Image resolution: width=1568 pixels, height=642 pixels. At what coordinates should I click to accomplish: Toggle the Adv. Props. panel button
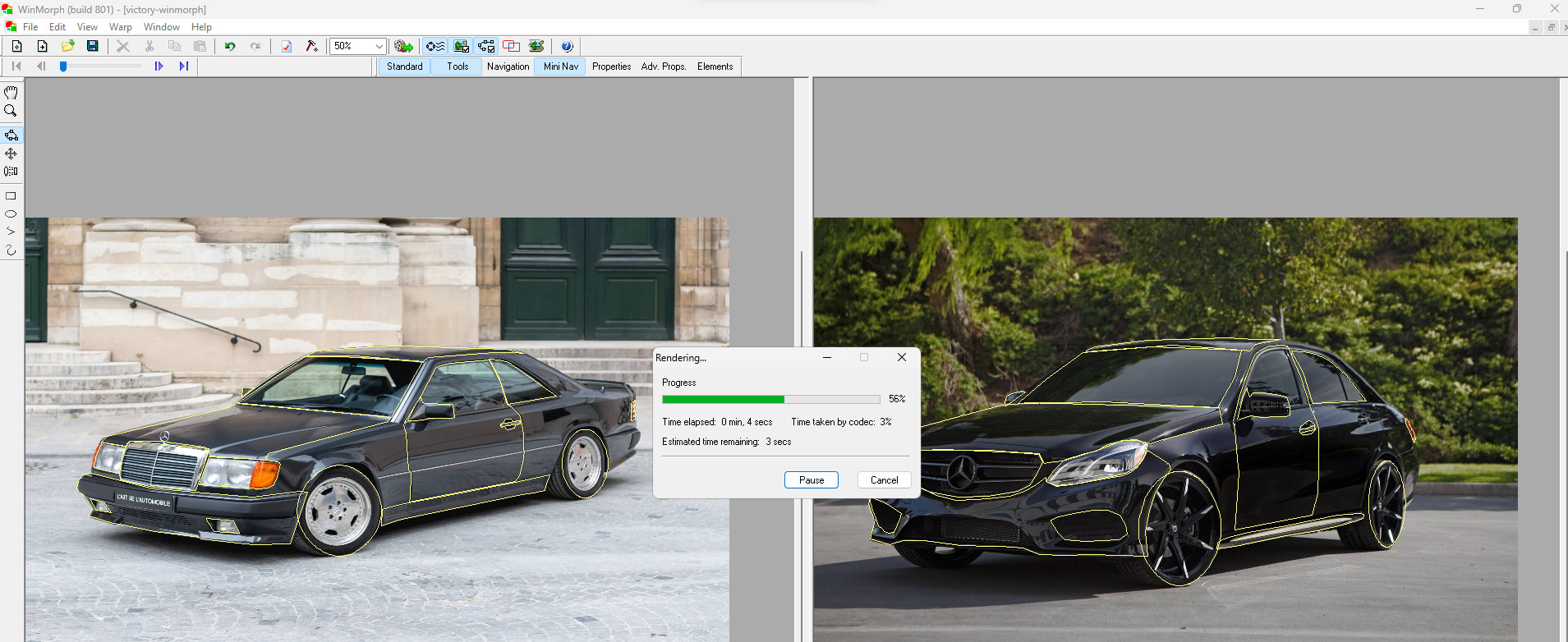click(664, 66)
